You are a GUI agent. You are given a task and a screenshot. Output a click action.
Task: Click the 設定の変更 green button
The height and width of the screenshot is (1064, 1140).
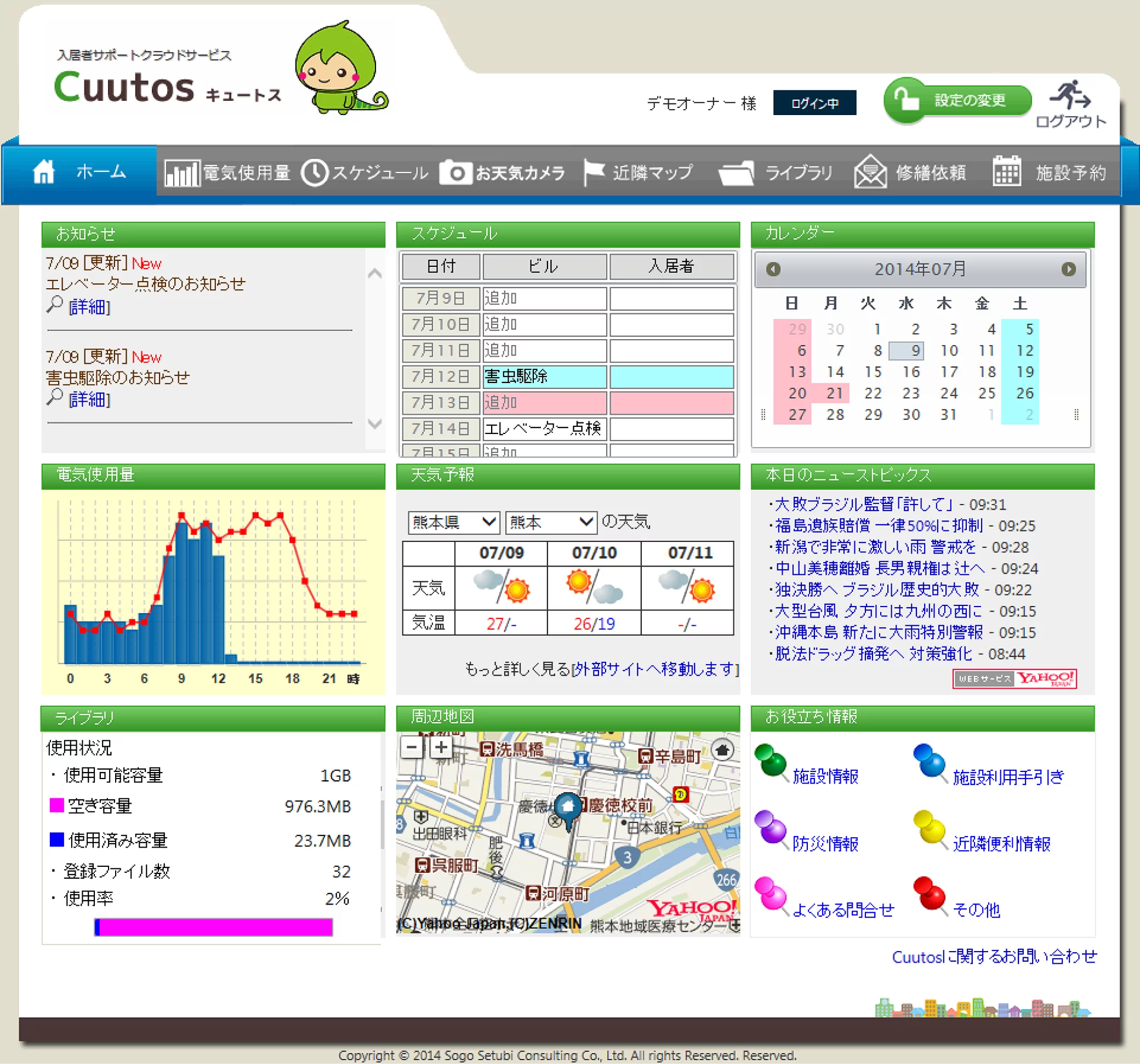coord(957,100)
